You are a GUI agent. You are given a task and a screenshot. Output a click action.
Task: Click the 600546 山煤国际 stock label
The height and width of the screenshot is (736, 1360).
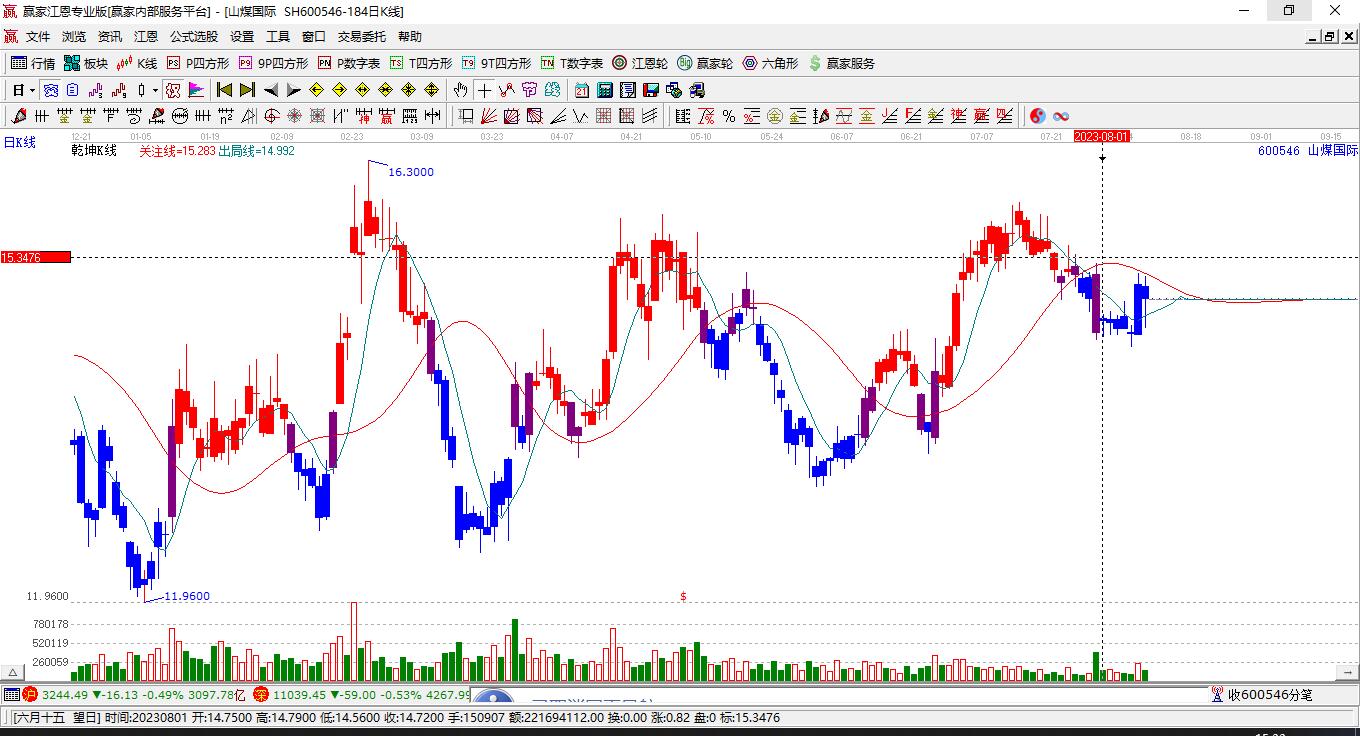(x=1308, y=151)
